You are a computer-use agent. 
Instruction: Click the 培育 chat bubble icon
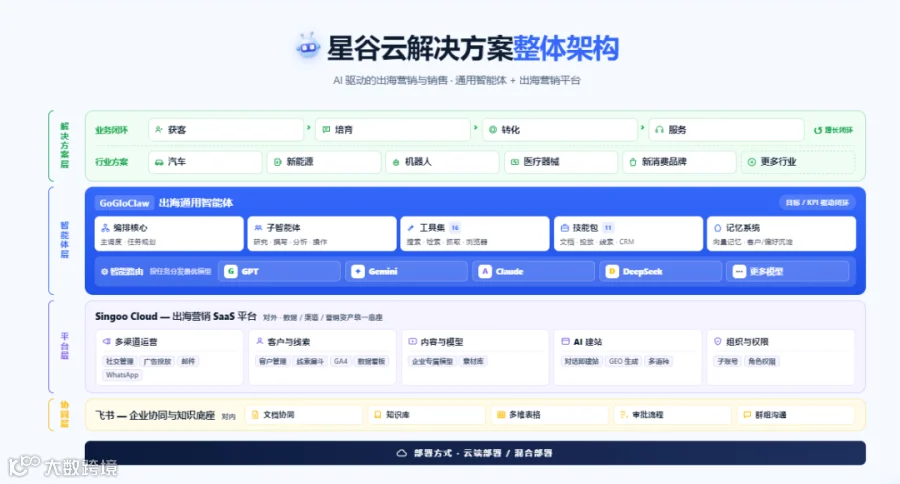[326, 130]
